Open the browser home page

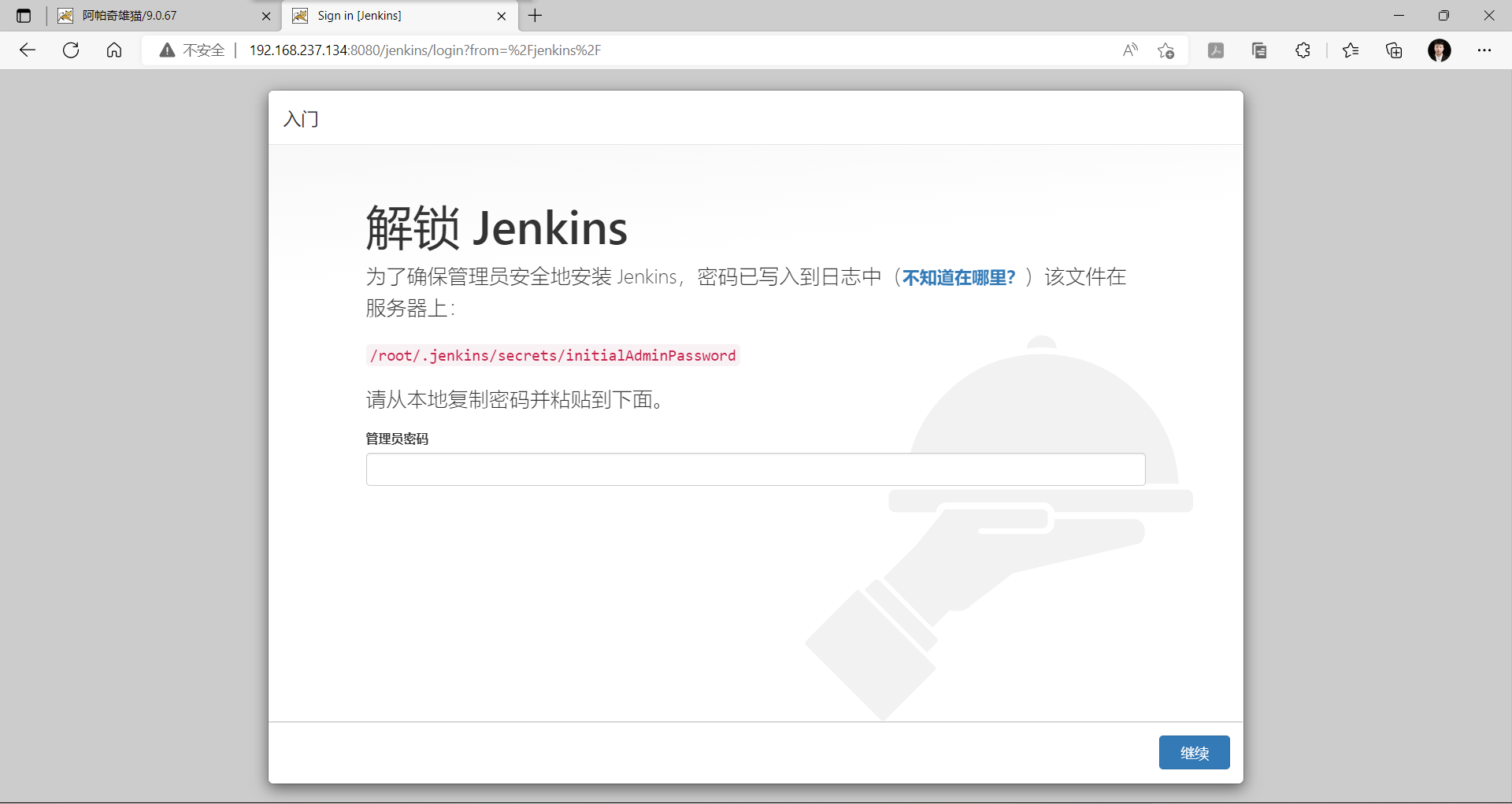coord(114,50)
